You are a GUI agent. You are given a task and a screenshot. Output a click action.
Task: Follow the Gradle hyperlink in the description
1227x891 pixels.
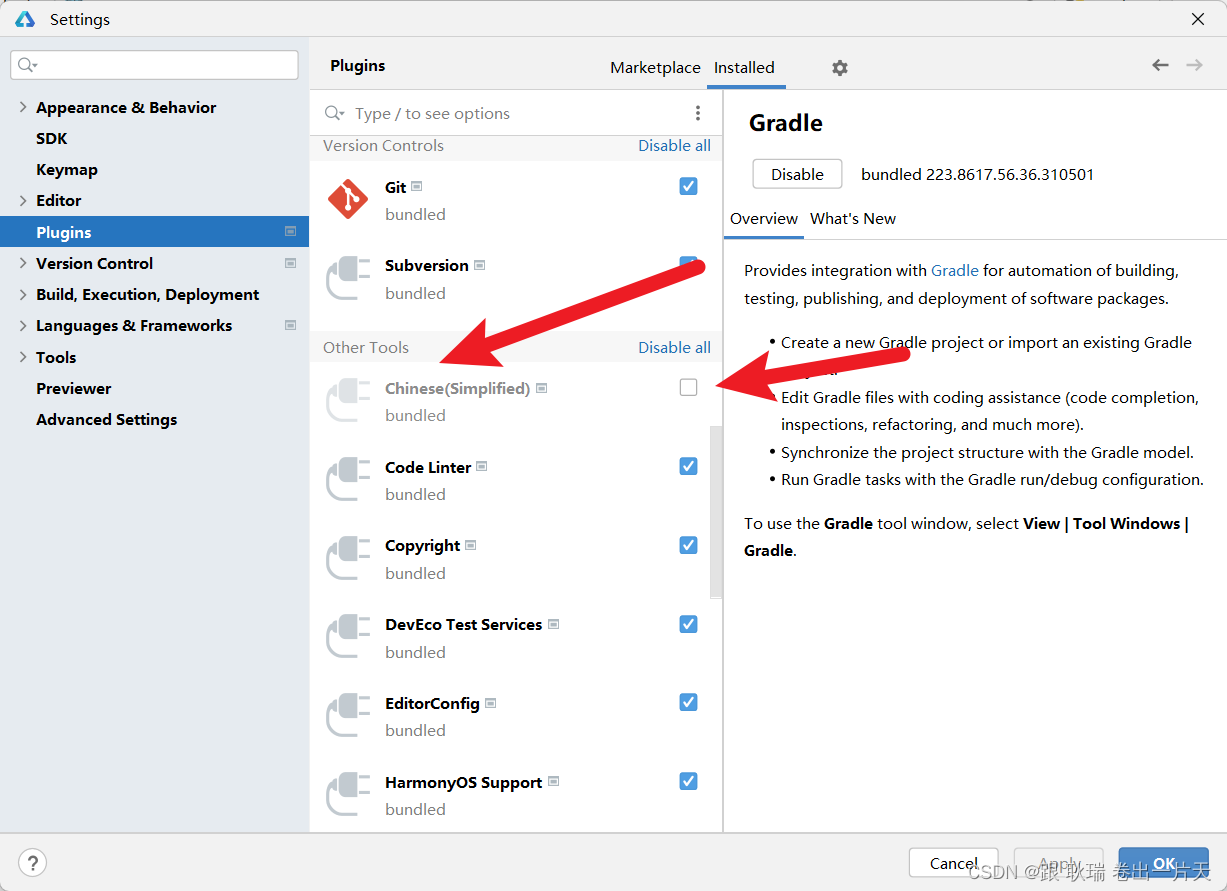point(955,270)
